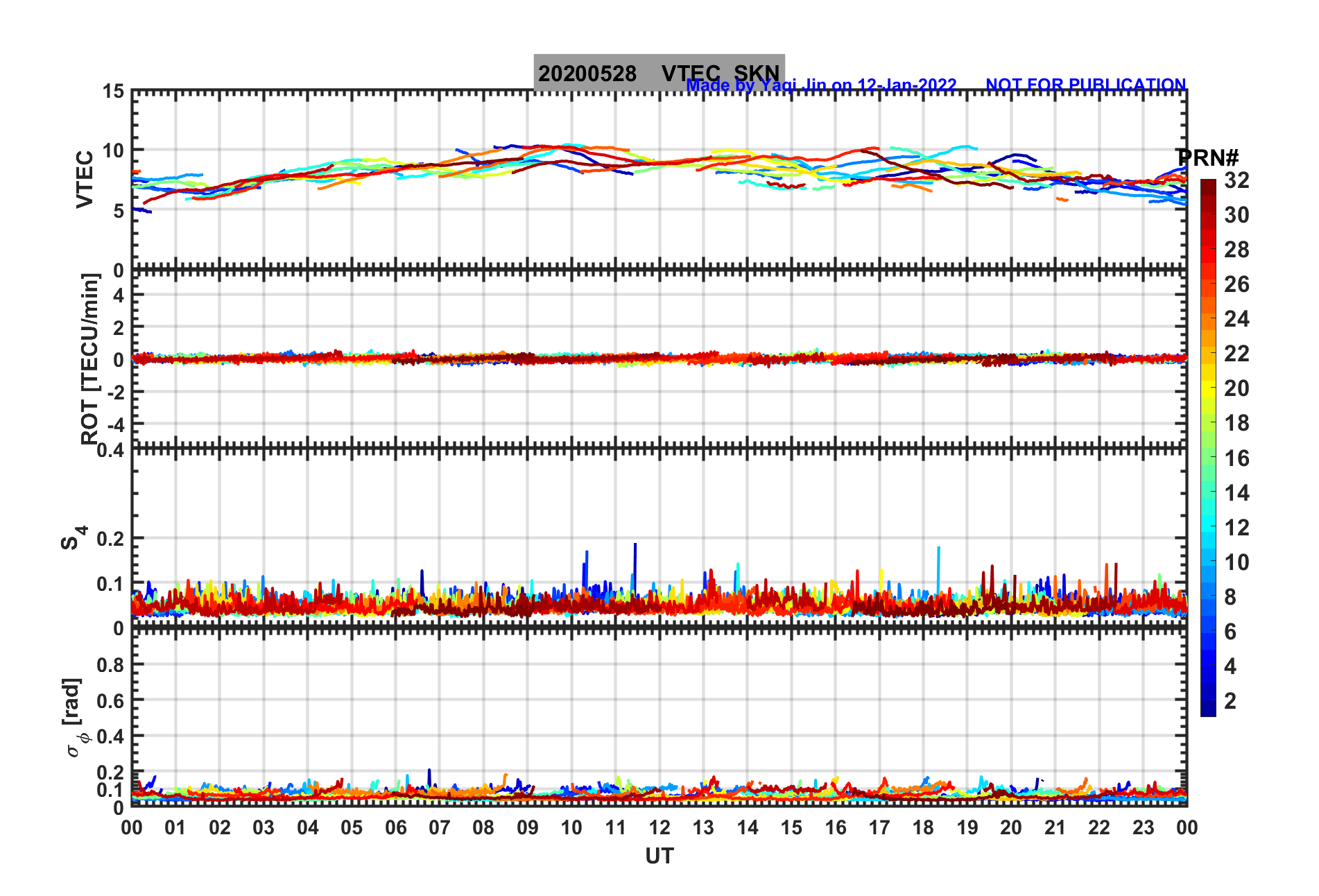Click VTEC axis tick '15'
Viewport: 1319px width, 896px height.
click(113, 91)
